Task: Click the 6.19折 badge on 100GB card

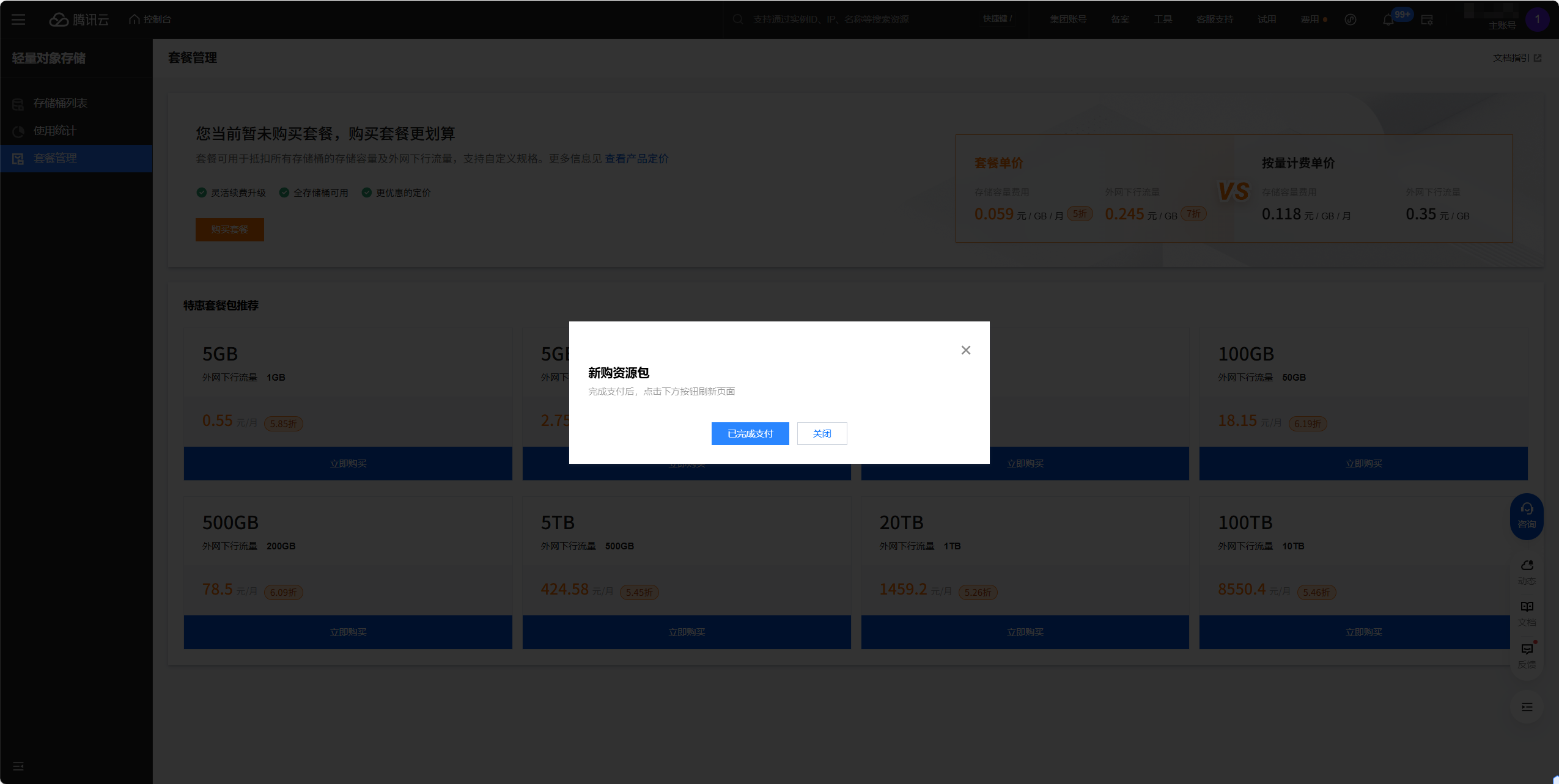Action: pos(1308,423)
